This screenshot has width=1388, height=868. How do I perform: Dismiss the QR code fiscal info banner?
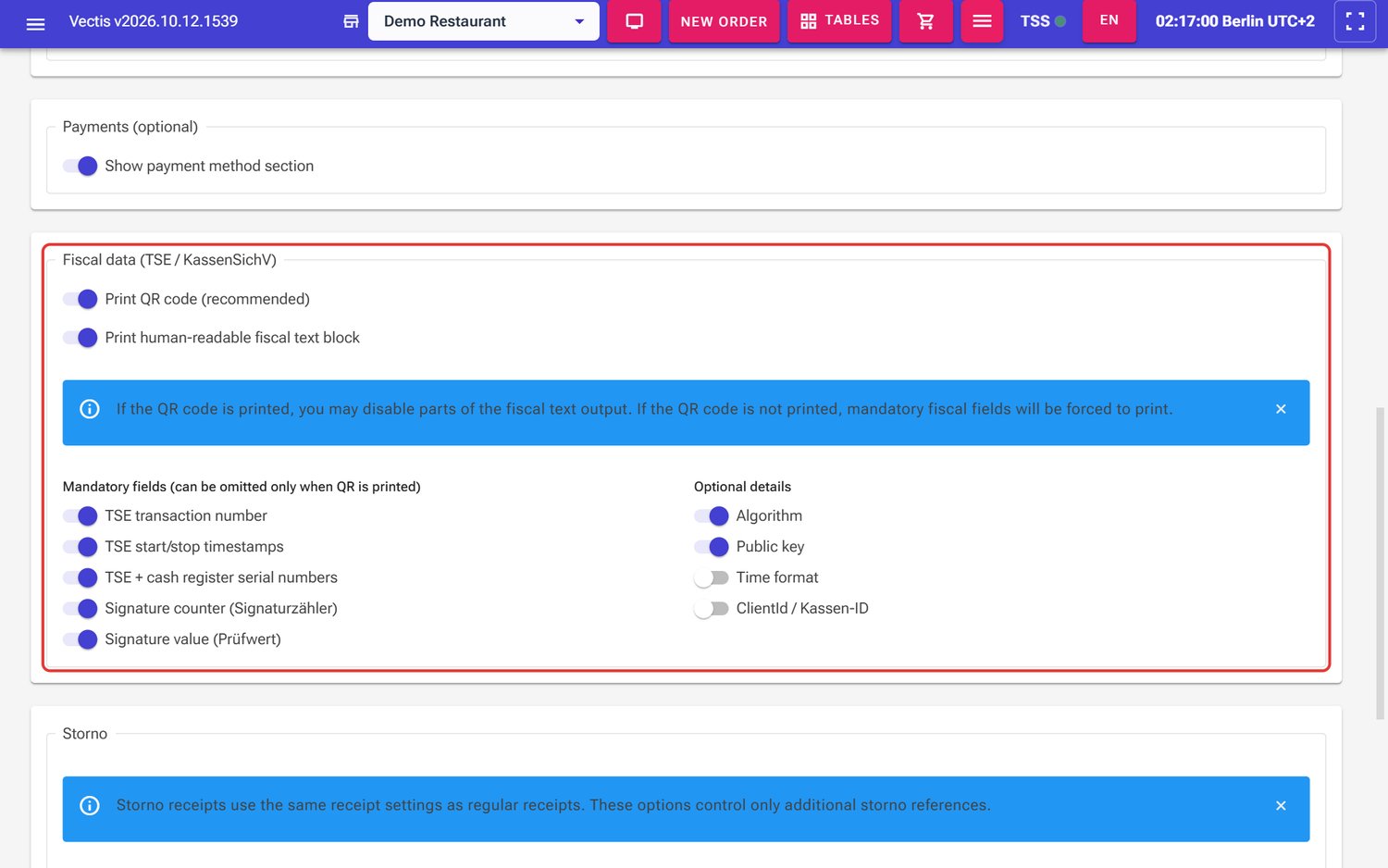[x=1281, y=409]
